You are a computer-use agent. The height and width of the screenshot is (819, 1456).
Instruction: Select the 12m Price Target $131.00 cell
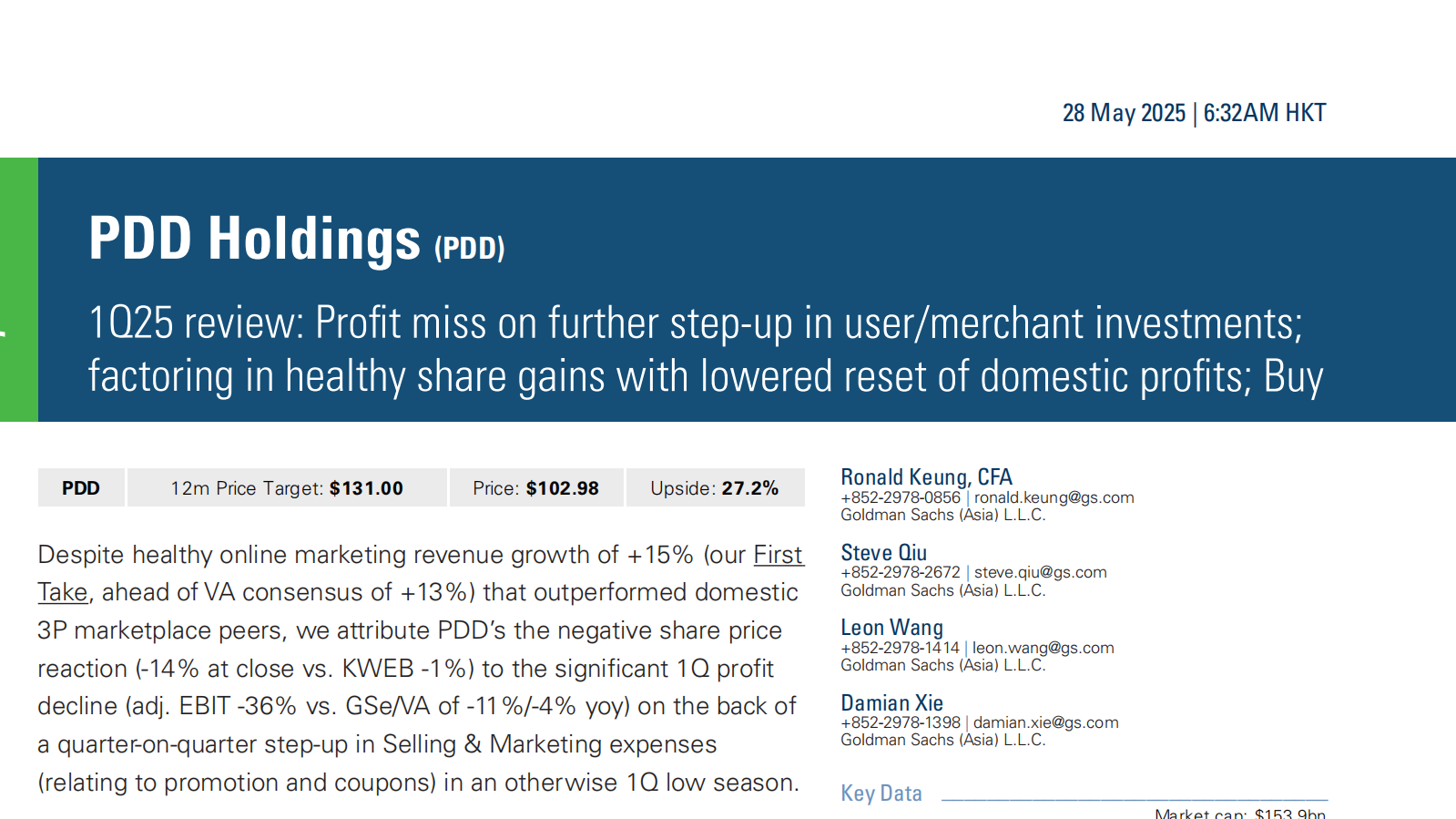(x=287, y=488)
